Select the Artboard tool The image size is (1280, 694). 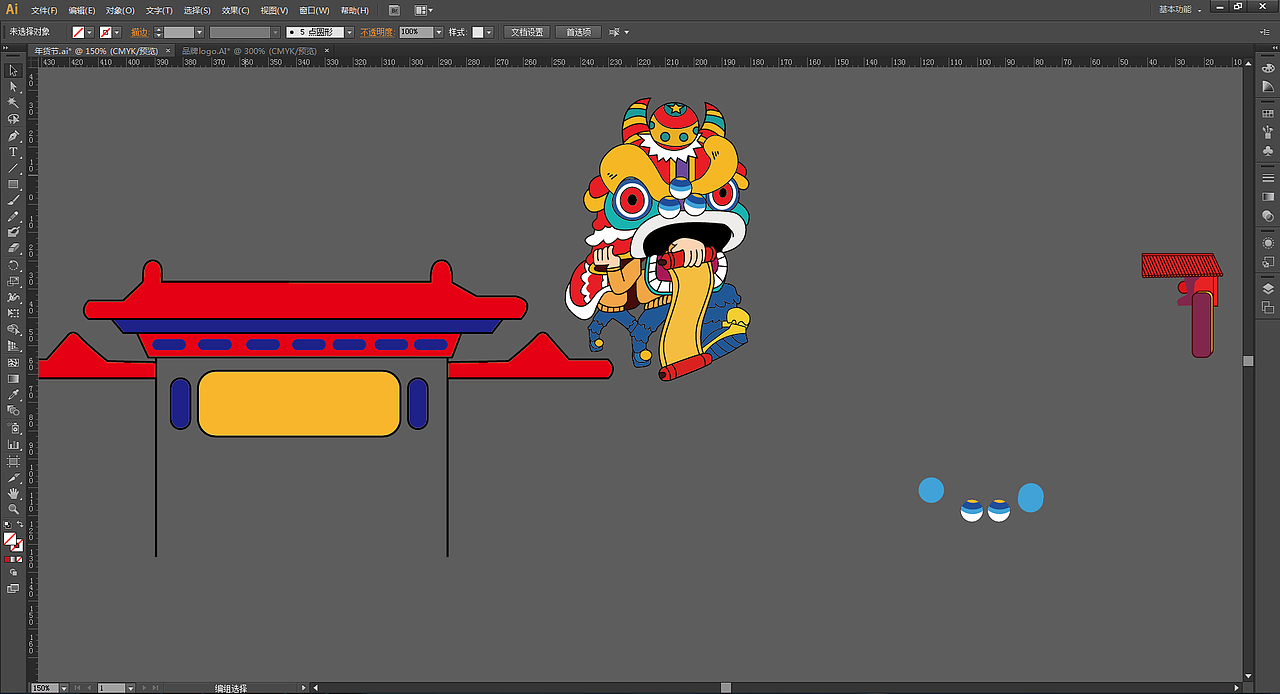(13, 461)
